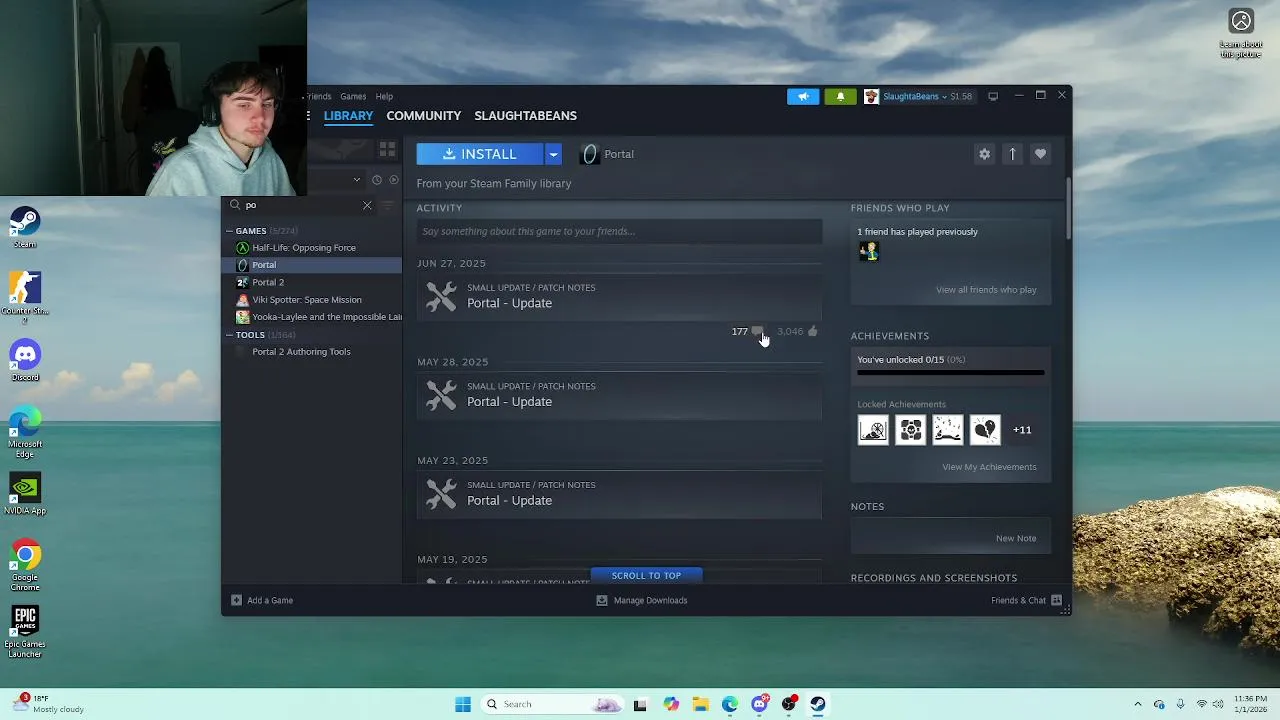
Task: Open the May 28, 2025 Portal update
Action: coord(619,395)
